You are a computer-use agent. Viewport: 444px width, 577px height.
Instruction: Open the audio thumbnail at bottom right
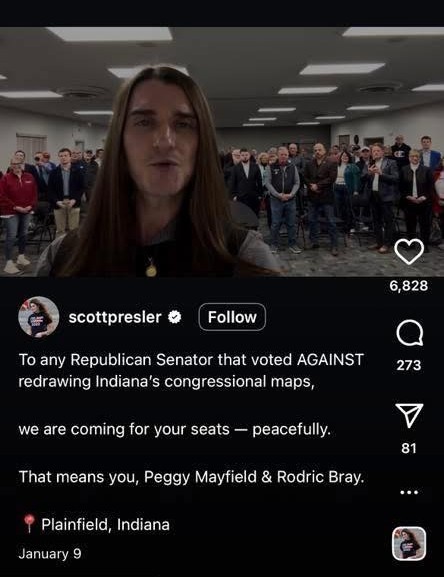tap(409, 544)
